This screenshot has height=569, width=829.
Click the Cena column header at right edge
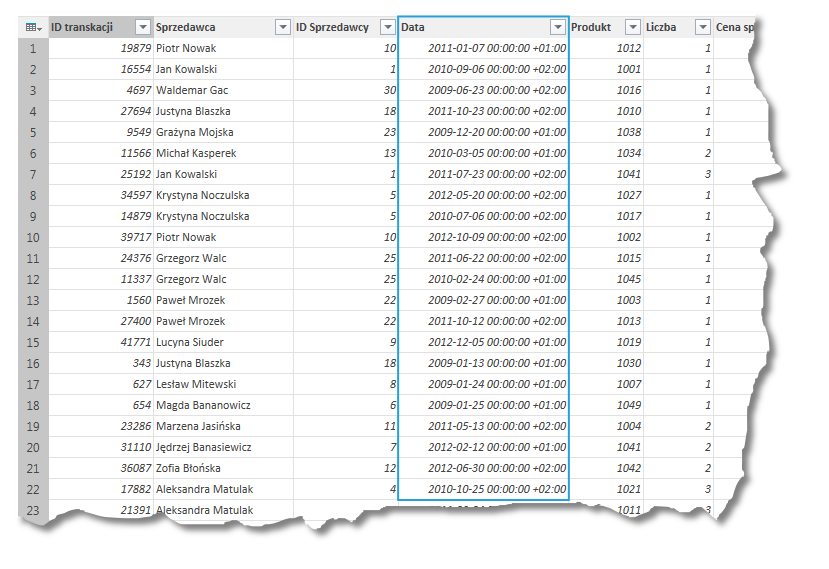pos(735,28)
